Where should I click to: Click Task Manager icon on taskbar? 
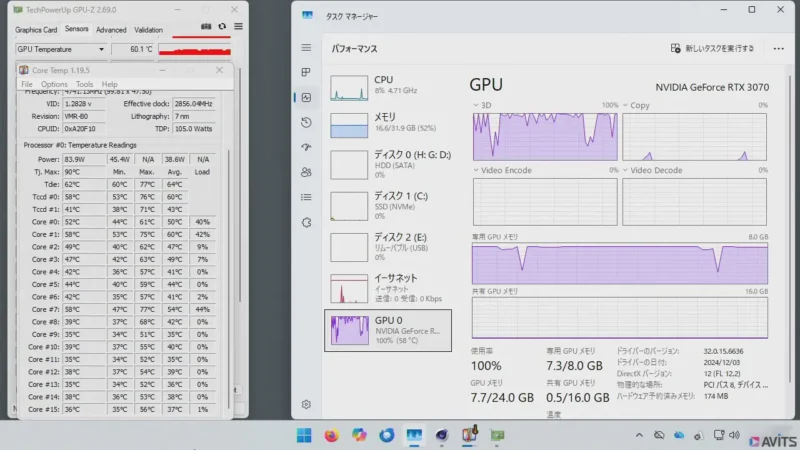click(x=414, y=435)
